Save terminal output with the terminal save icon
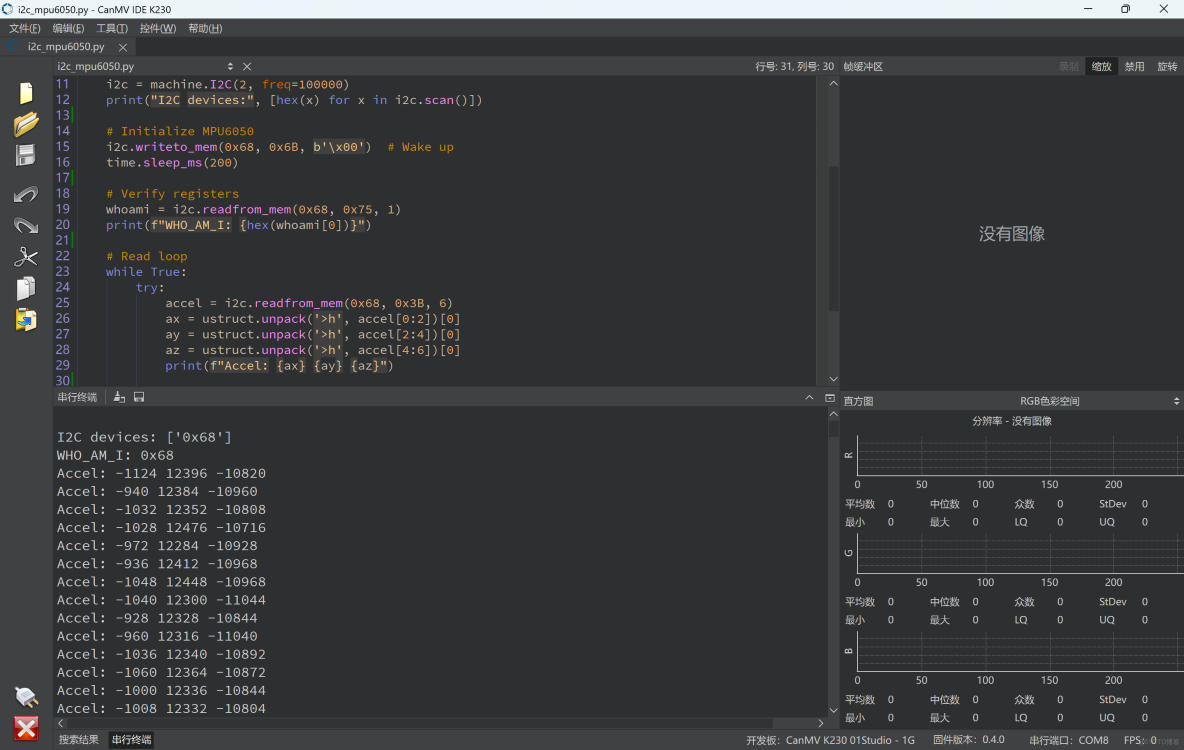Image resolution: width=1184 pixels, height=750 pixels. pos(139,398)
